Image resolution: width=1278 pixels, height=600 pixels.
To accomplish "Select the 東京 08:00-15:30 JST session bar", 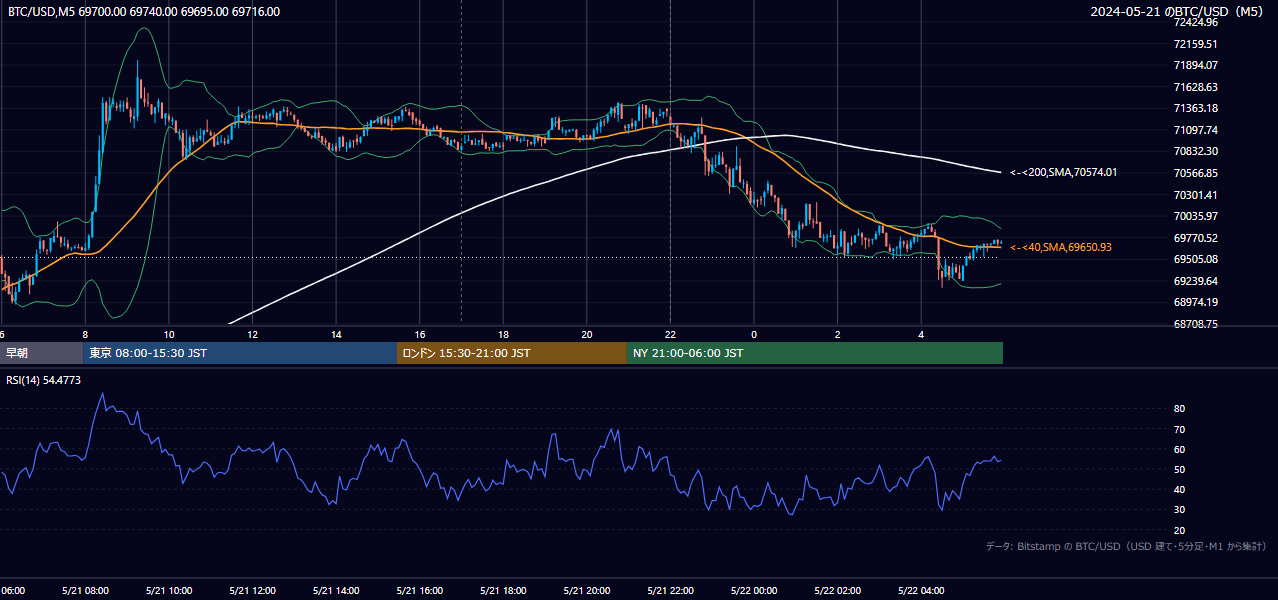I will pyautogui.click(x=241, y=353).
